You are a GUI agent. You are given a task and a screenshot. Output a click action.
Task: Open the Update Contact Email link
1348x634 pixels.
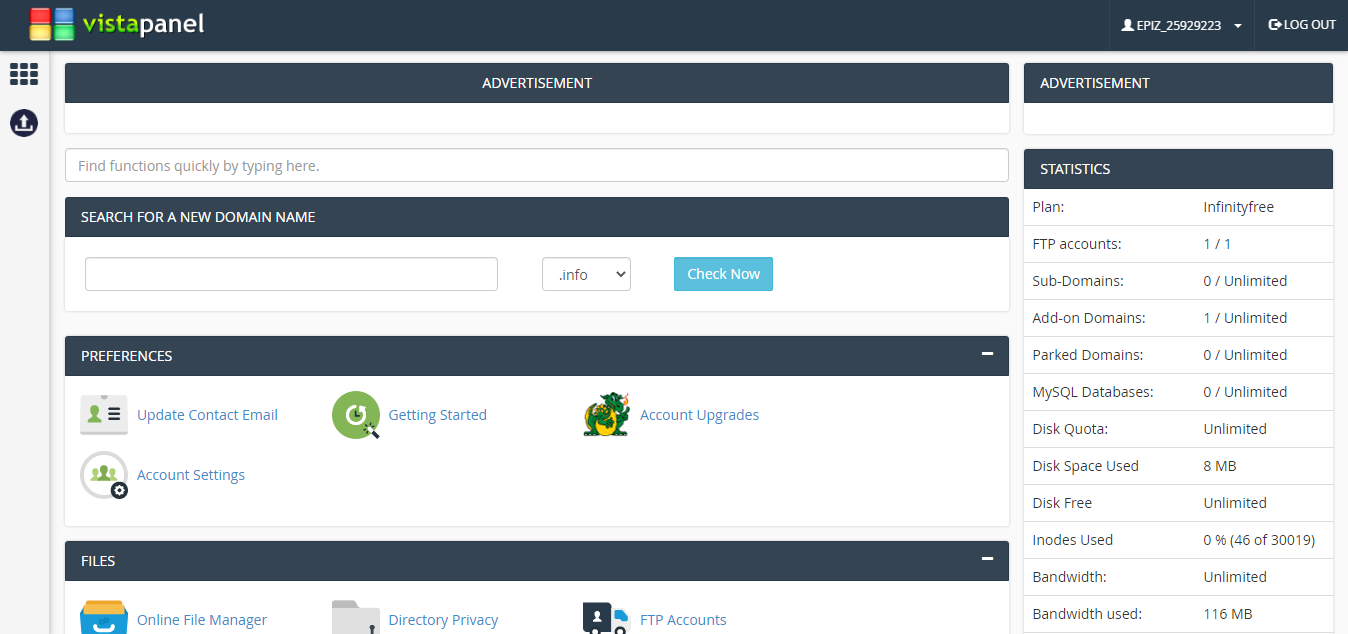pyautogui.click(x=207, y=415)
